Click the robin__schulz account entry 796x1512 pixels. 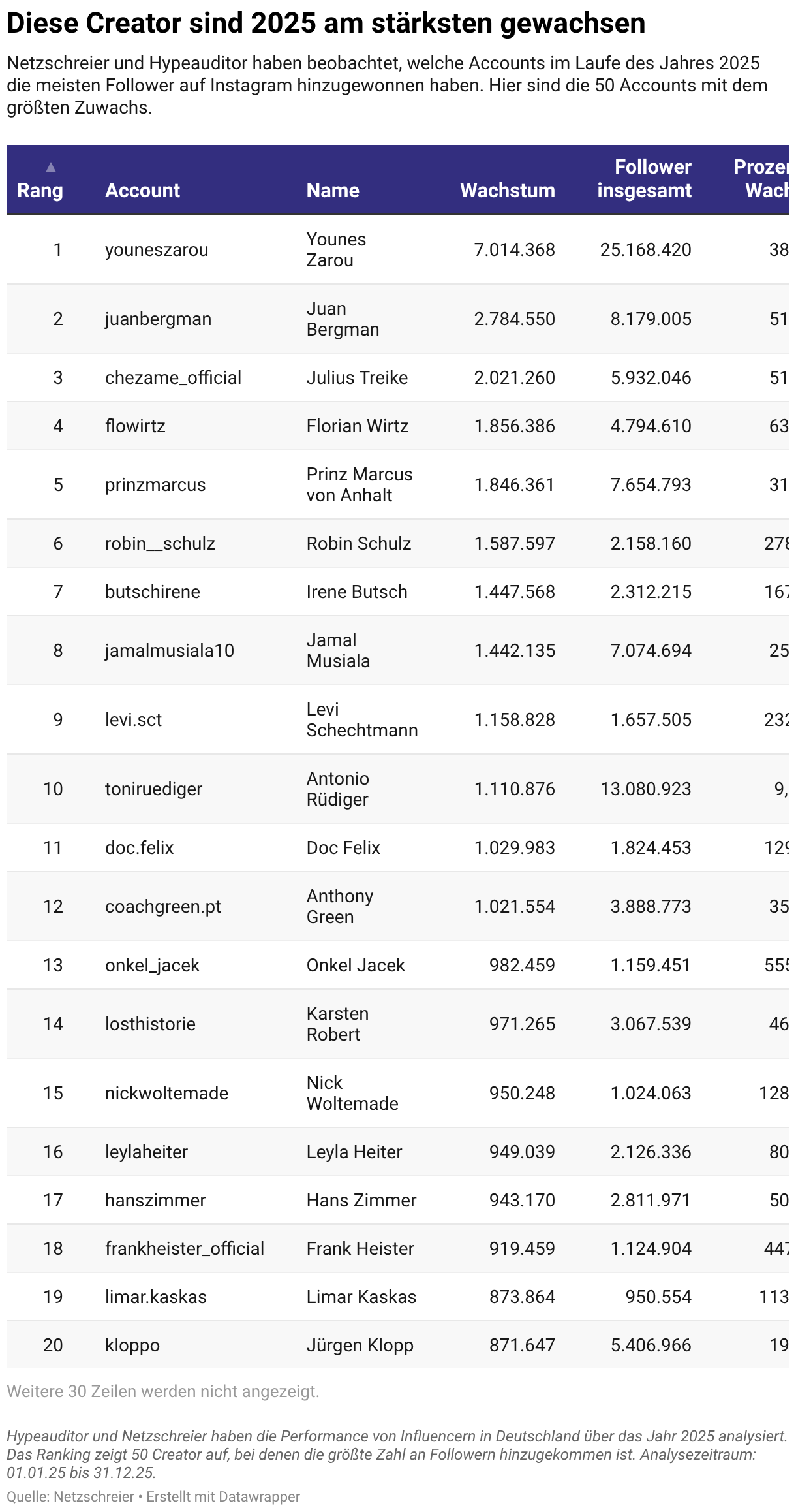point(160,543)
